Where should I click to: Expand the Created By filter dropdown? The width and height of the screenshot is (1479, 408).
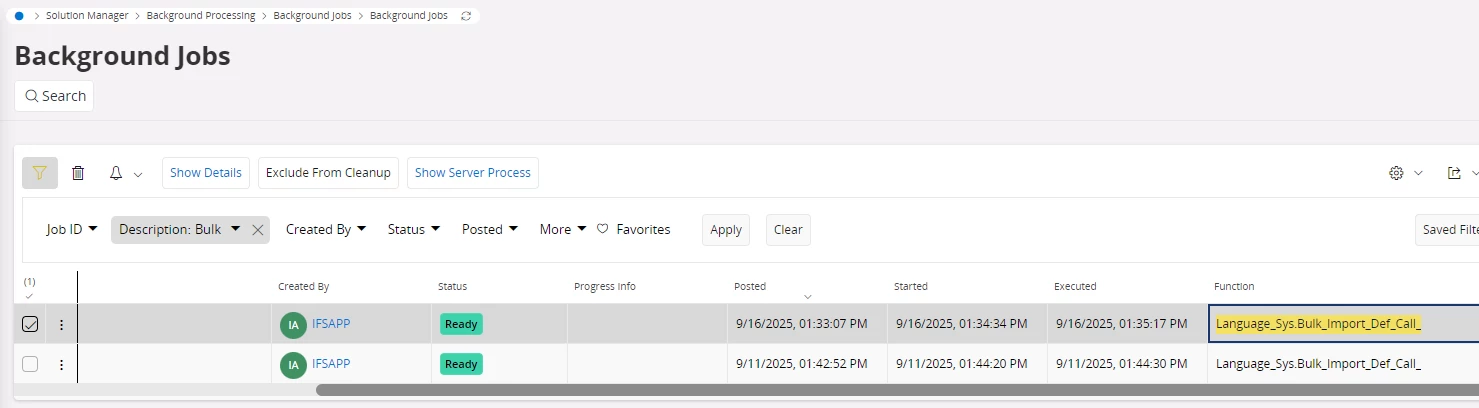pyautogui.click(x=326, y=229)
